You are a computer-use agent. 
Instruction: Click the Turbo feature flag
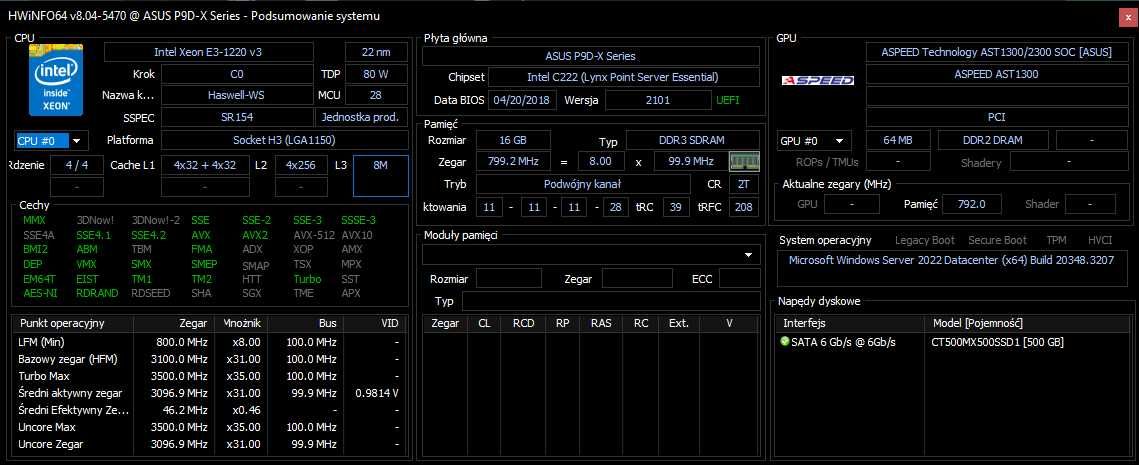(307, 279)
